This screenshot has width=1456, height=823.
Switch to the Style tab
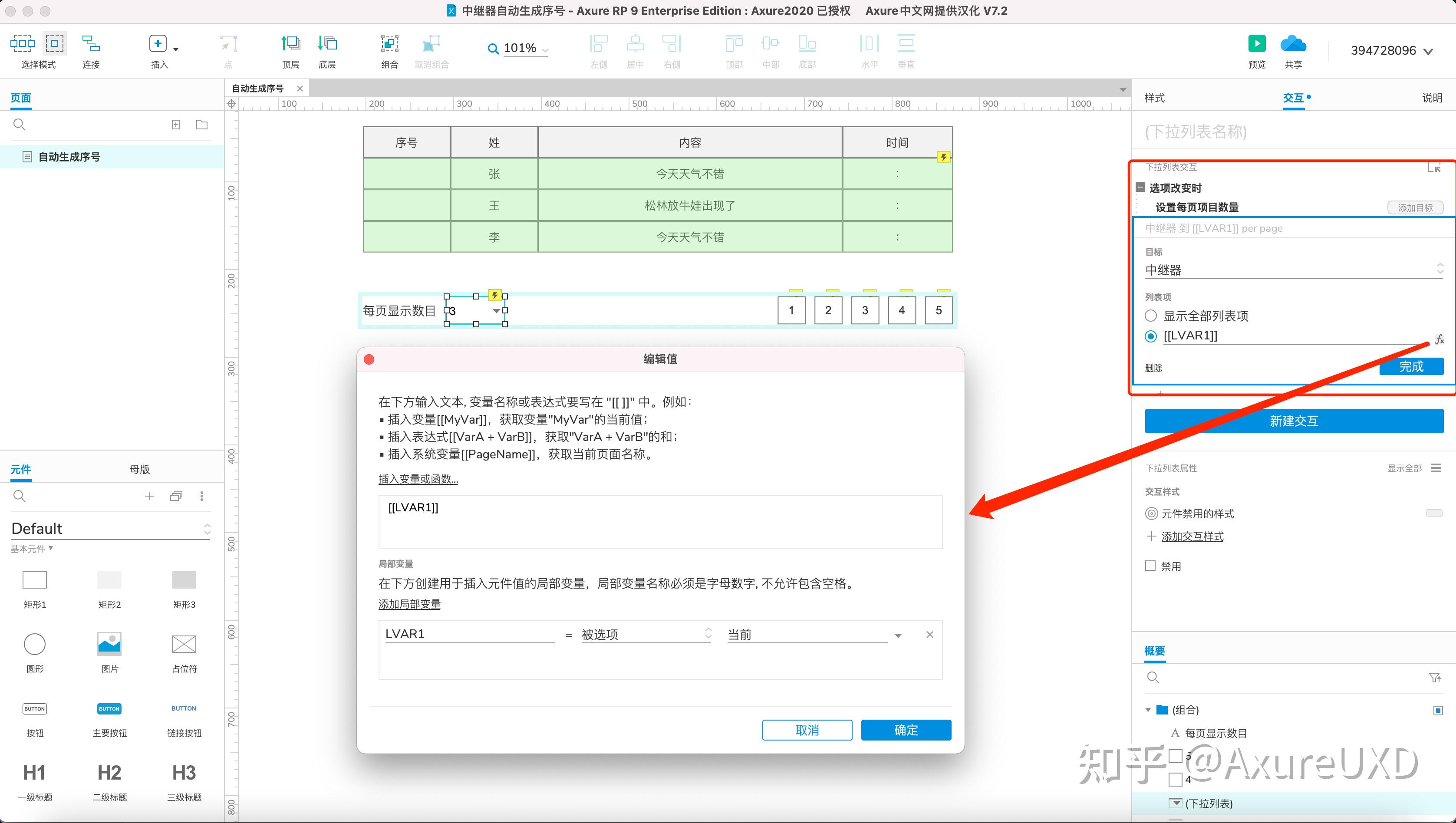click(x=1154, y=98)
